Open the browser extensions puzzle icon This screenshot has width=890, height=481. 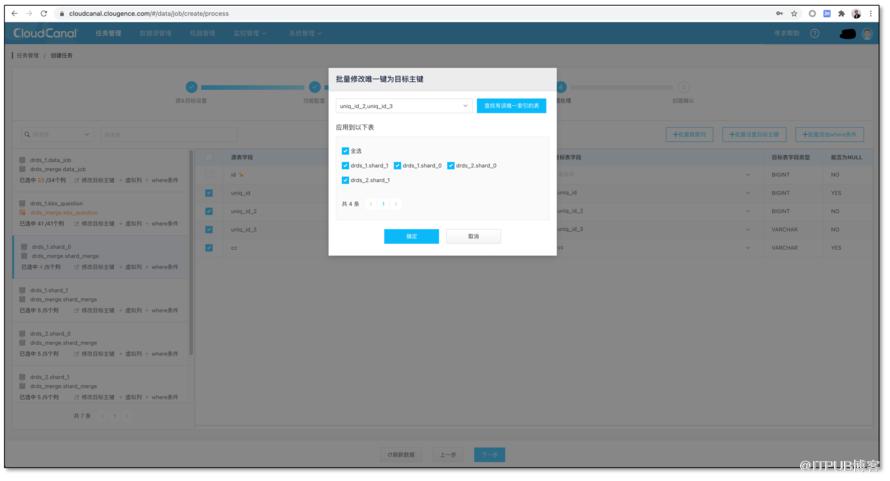click(x=841, y=14)
